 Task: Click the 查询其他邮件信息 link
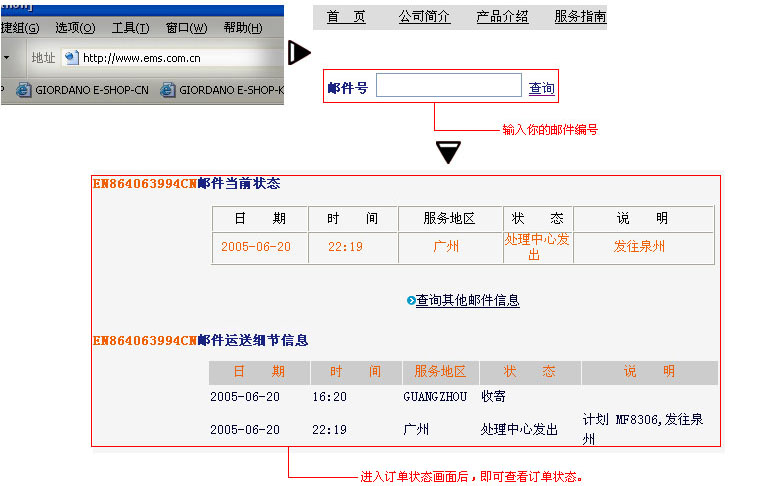coord(467,301)
